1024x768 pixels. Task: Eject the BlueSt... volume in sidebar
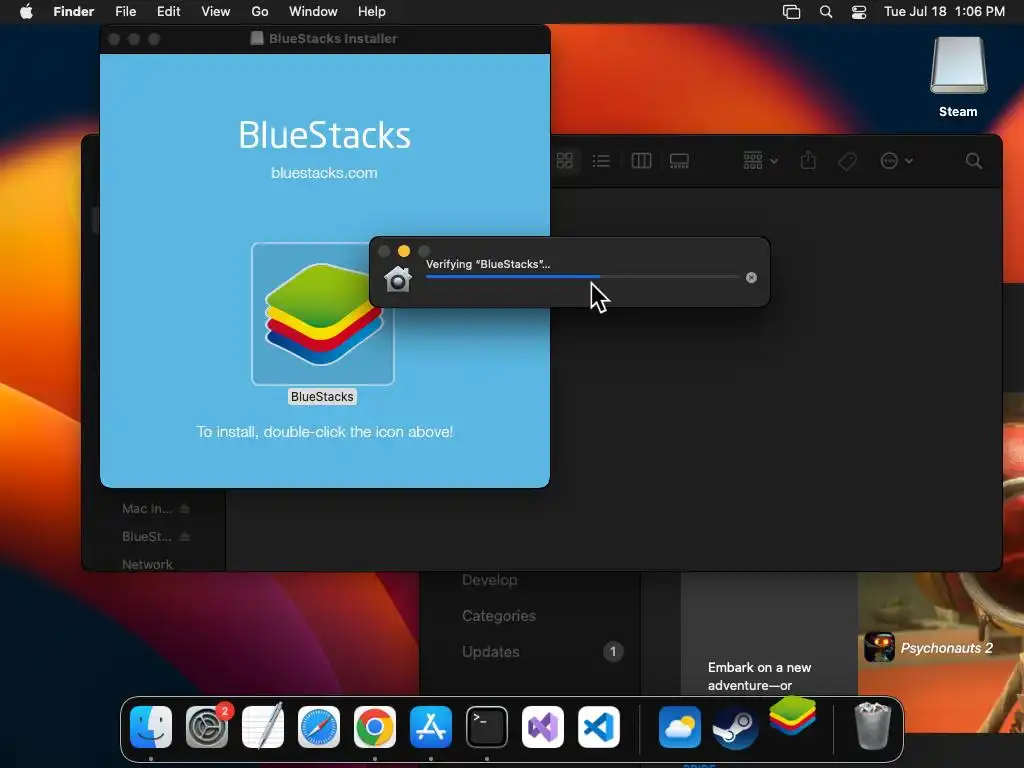(x=185, y=536)
